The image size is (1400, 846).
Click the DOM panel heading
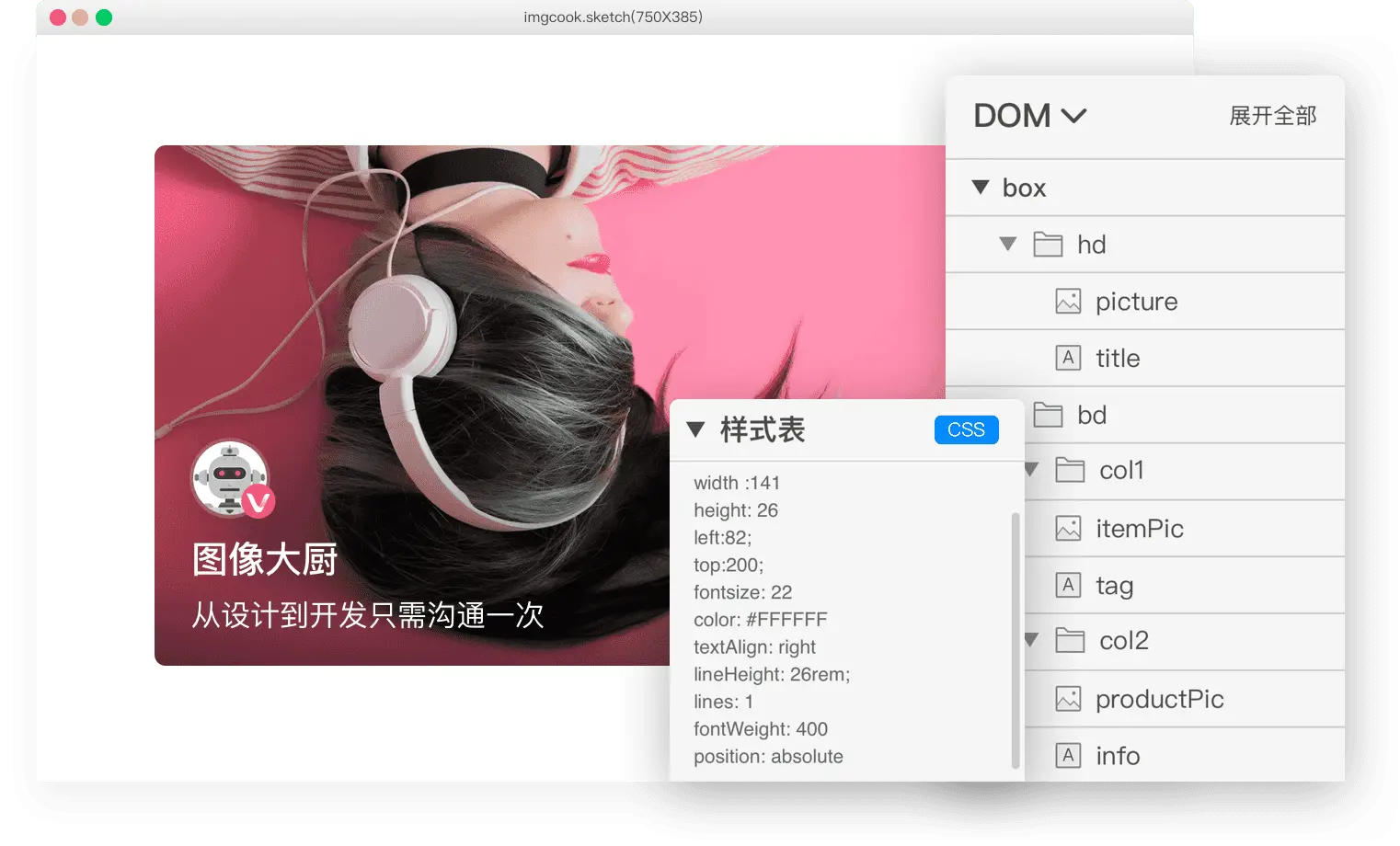[1012, 116]
